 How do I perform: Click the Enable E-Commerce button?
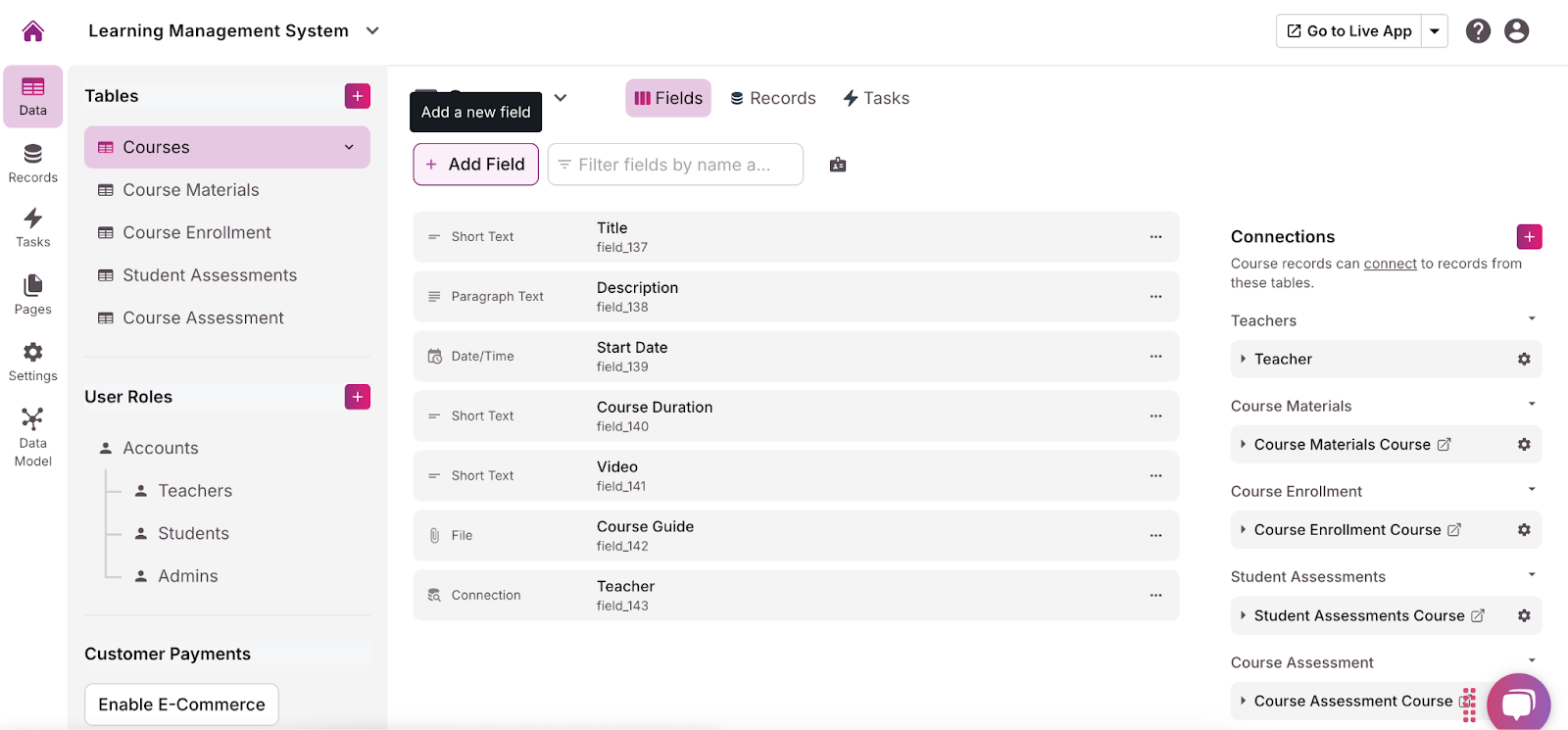[181, 705]
